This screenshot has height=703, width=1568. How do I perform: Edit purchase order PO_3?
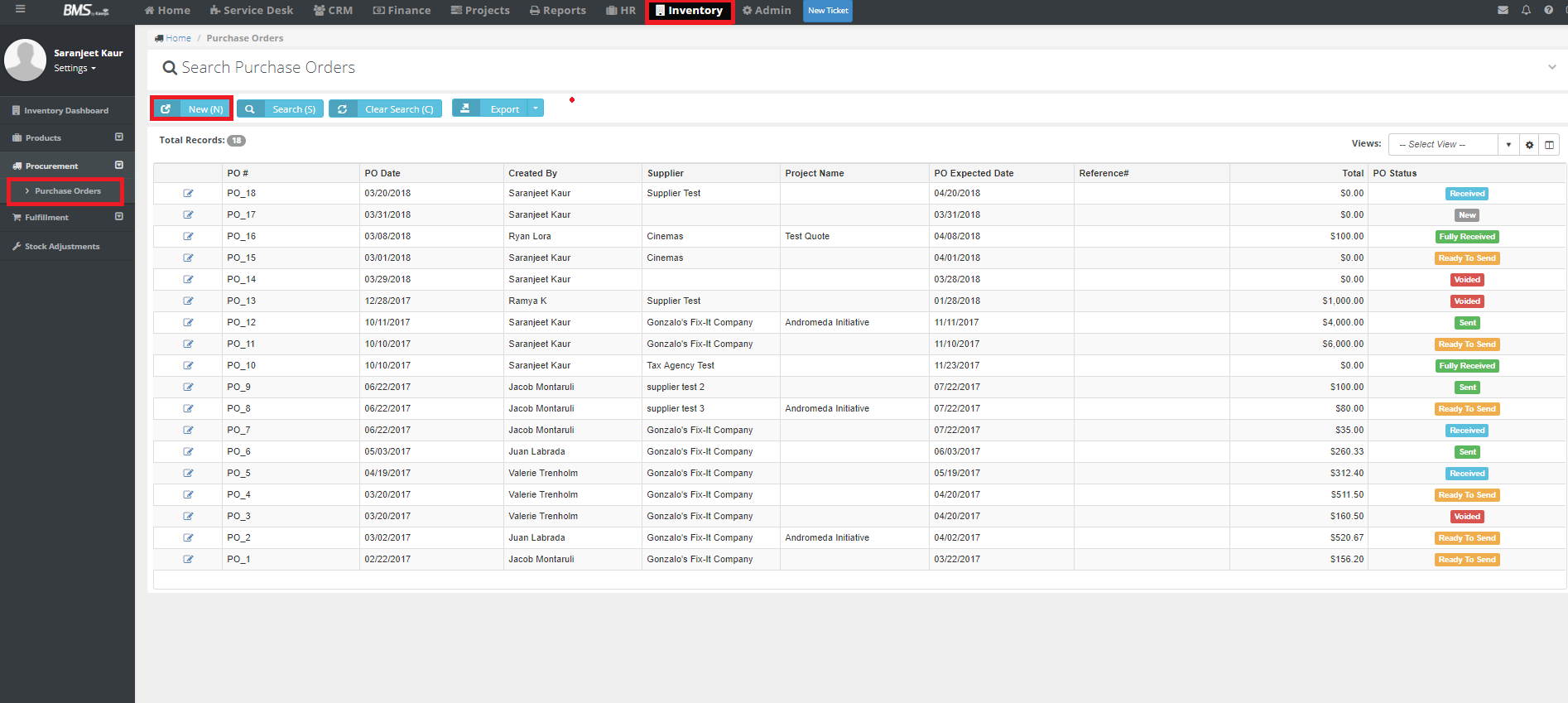coord(188,516)
